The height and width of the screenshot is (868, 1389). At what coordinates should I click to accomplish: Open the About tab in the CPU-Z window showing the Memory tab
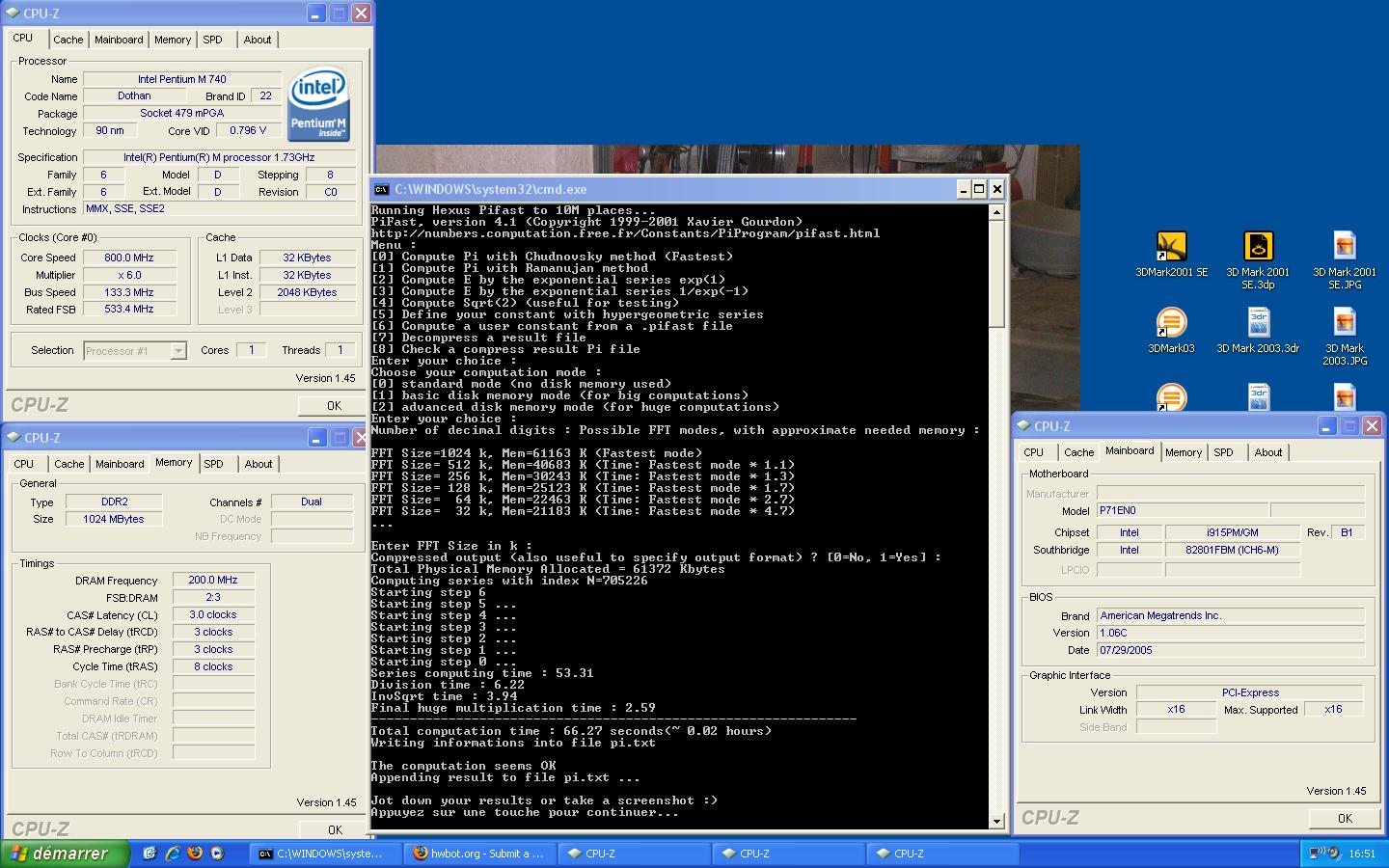[x=259, y=464]
